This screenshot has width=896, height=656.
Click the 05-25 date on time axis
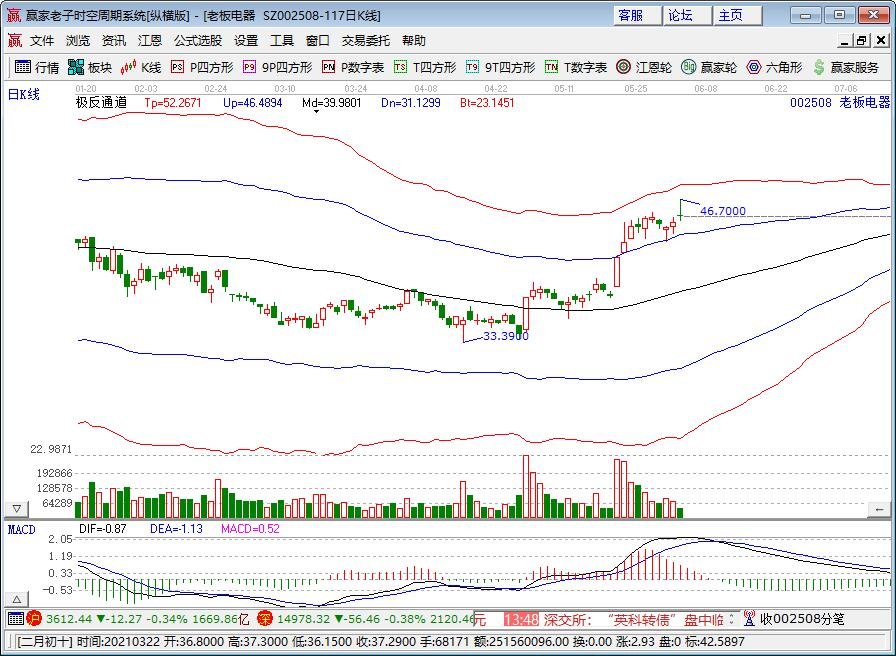tap(635, 89)
